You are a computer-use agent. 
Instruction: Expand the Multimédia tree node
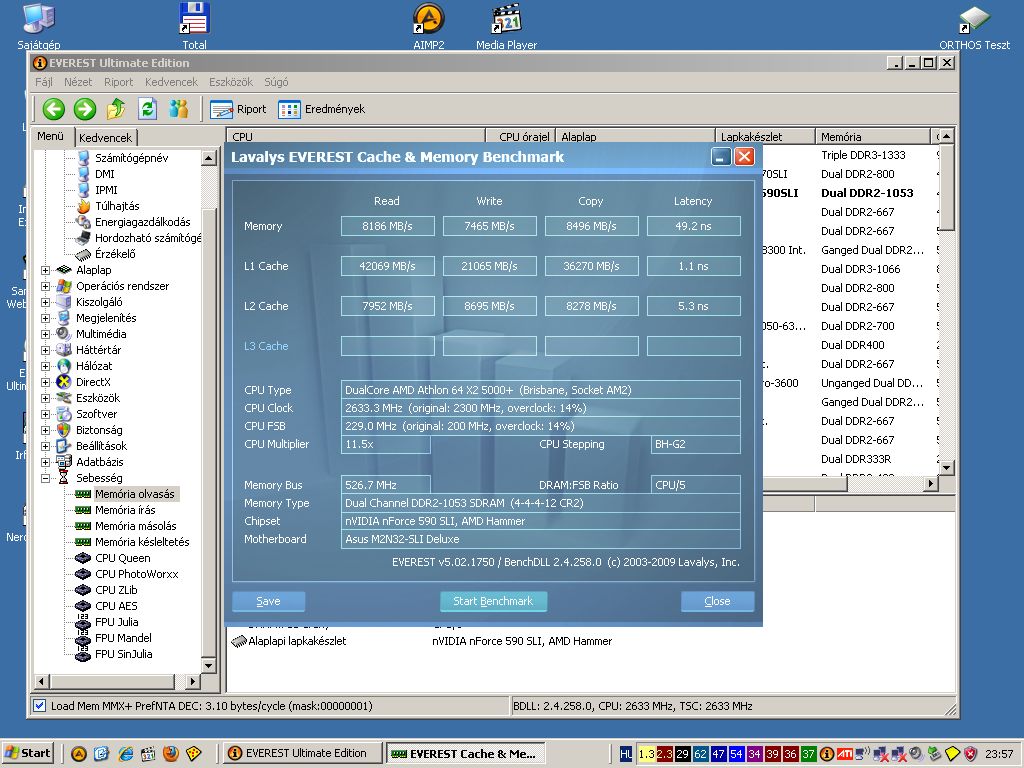coord(45,334)
